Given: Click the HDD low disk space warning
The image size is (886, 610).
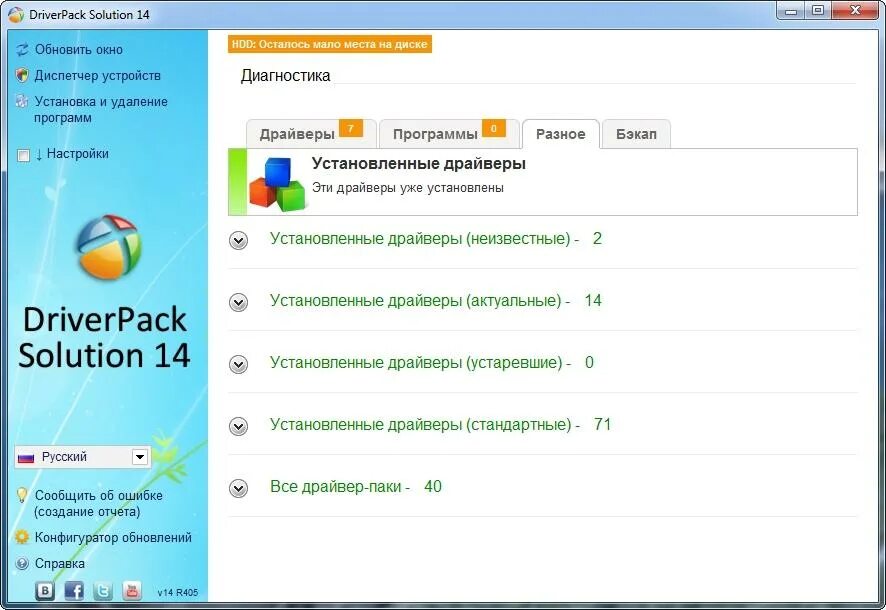Looking at the screenshot, I should [x=330, y=44].
